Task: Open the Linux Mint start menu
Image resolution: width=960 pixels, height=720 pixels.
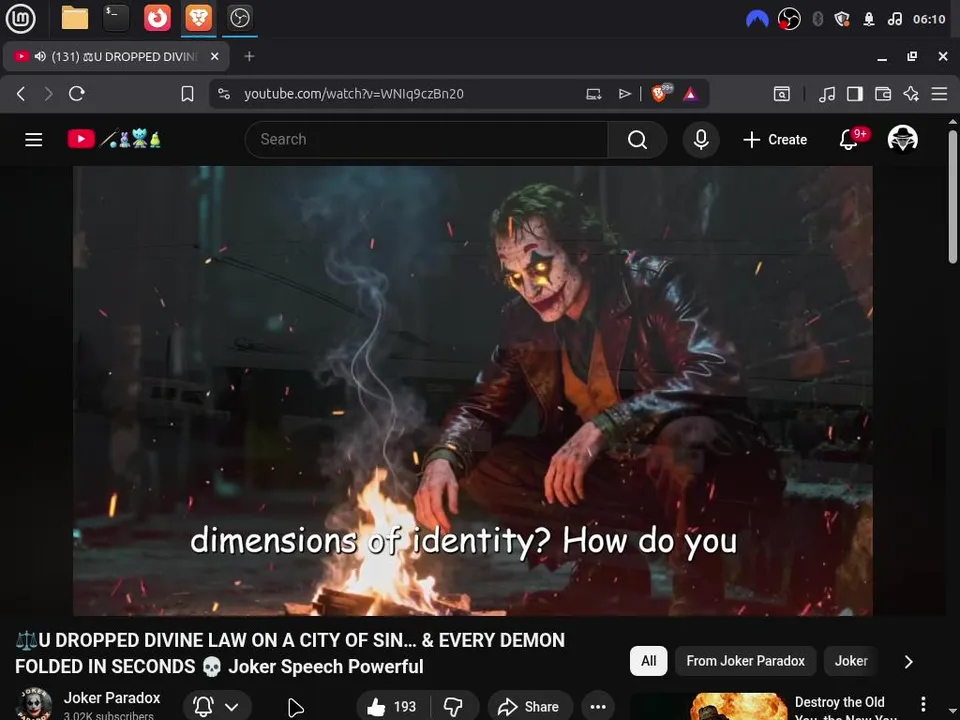Action: coord(20,18)
